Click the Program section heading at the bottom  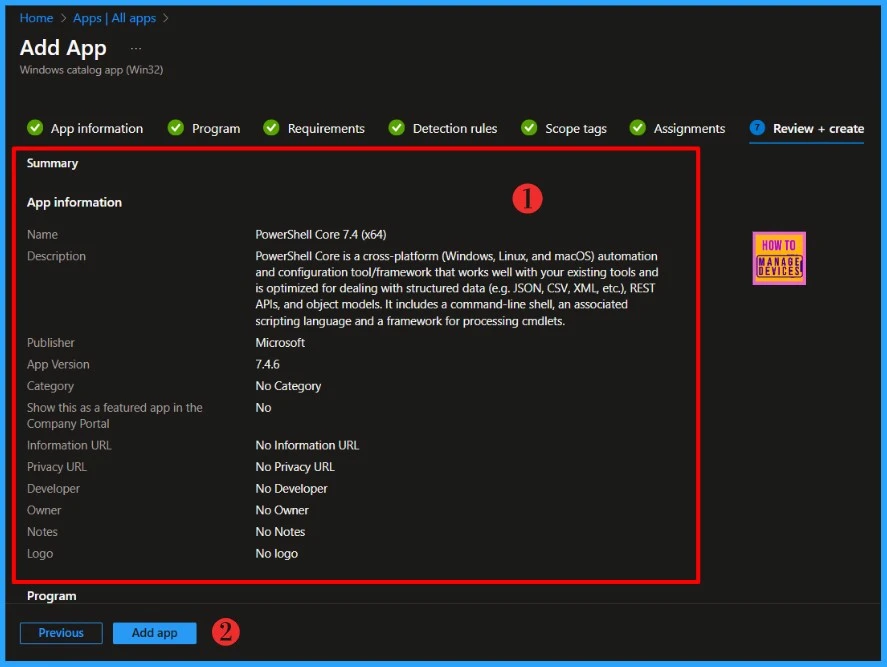(x=51, y=596)
